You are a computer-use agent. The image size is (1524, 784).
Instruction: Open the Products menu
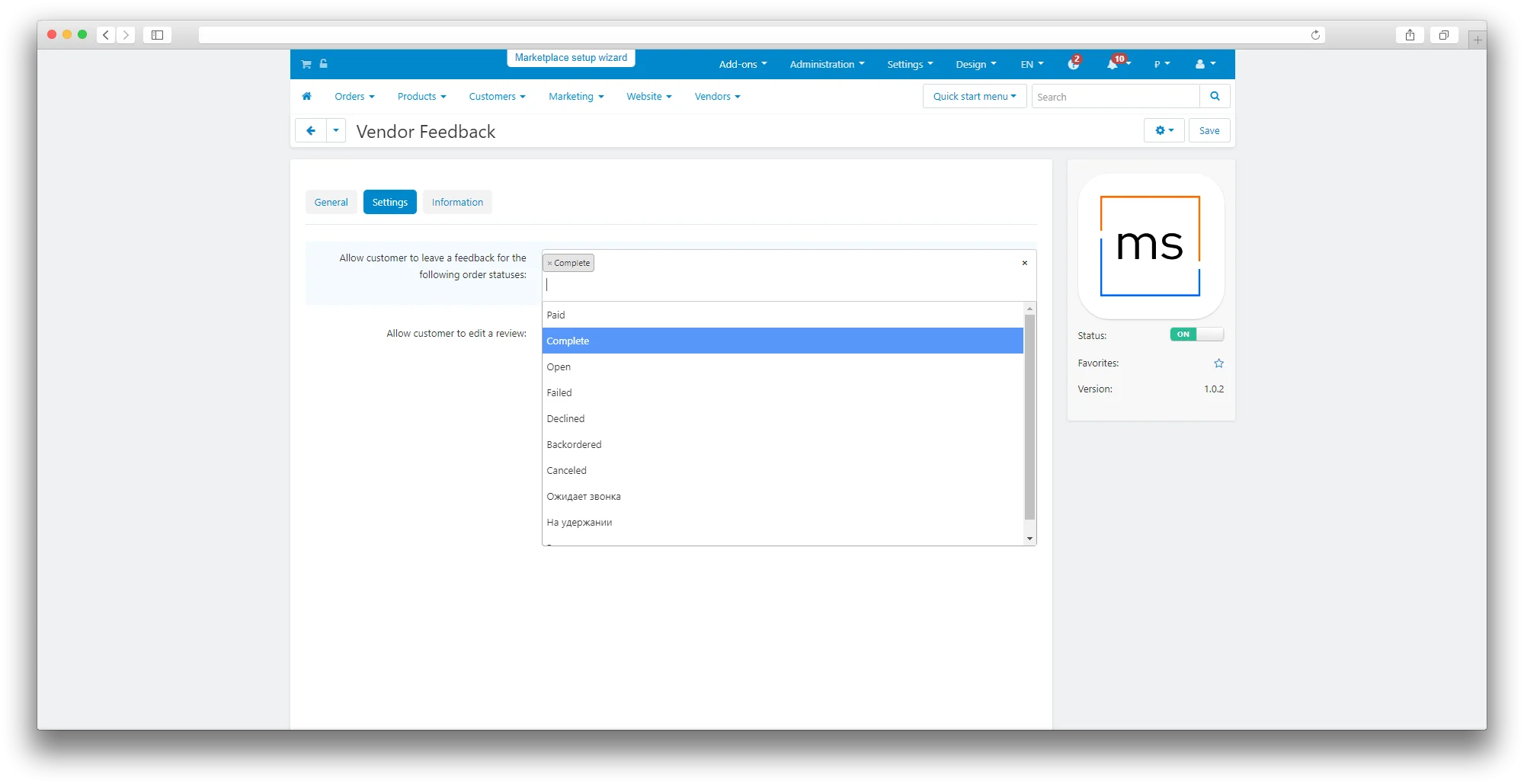pyautogui.click(x=421, y=96)
